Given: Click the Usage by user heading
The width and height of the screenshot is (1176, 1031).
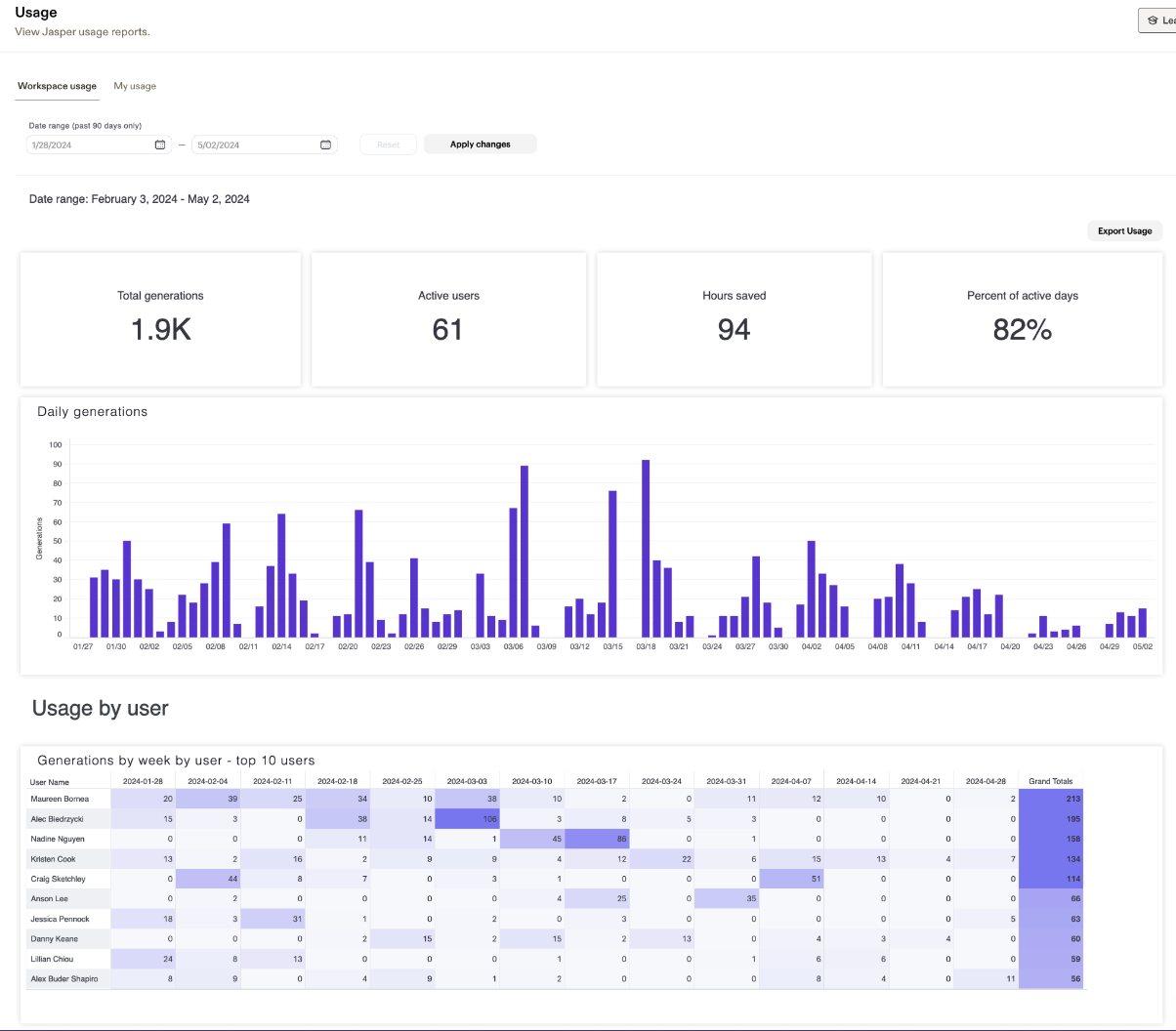Looking at the screenshot, I should point(101,708).
